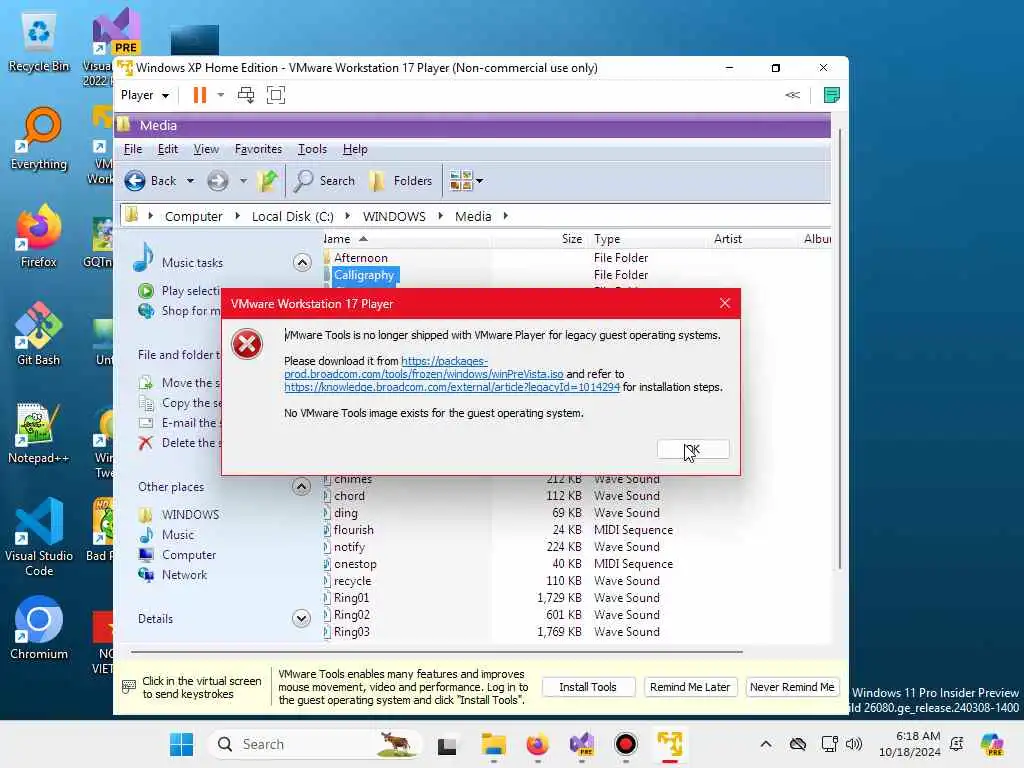Open the Views dropdown in the explorer toolbar
This screenshot has height=768, width=1024.
(x=466, y=181)
